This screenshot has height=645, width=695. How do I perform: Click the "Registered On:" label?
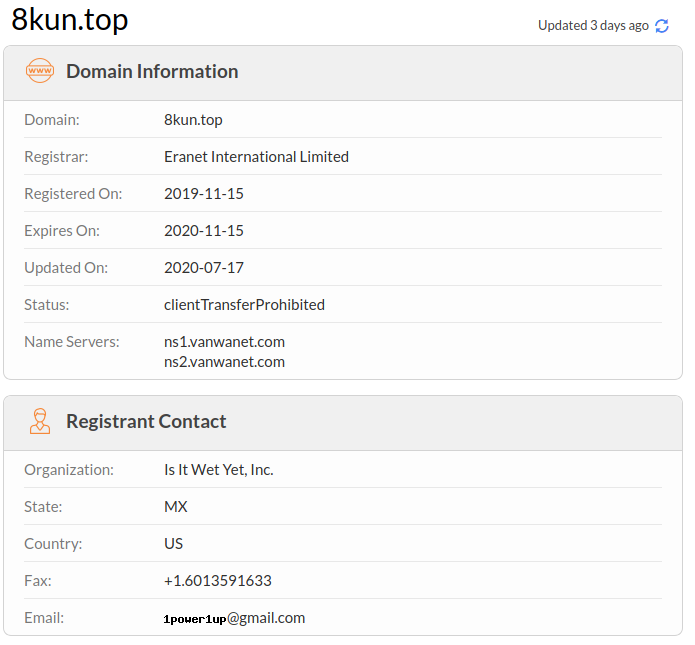(x=73, y=194)
